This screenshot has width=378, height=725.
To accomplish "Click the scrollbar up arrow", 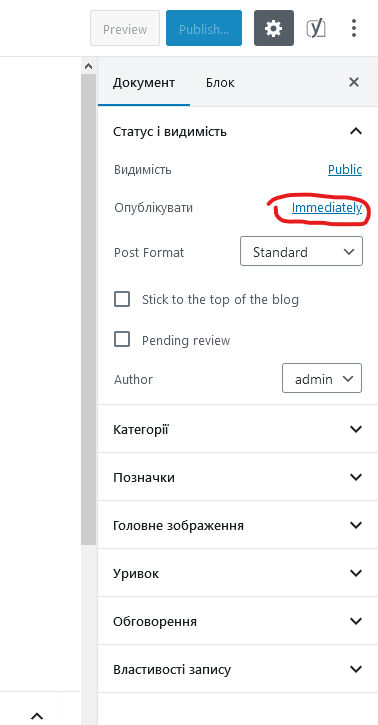I will (88, 66).
